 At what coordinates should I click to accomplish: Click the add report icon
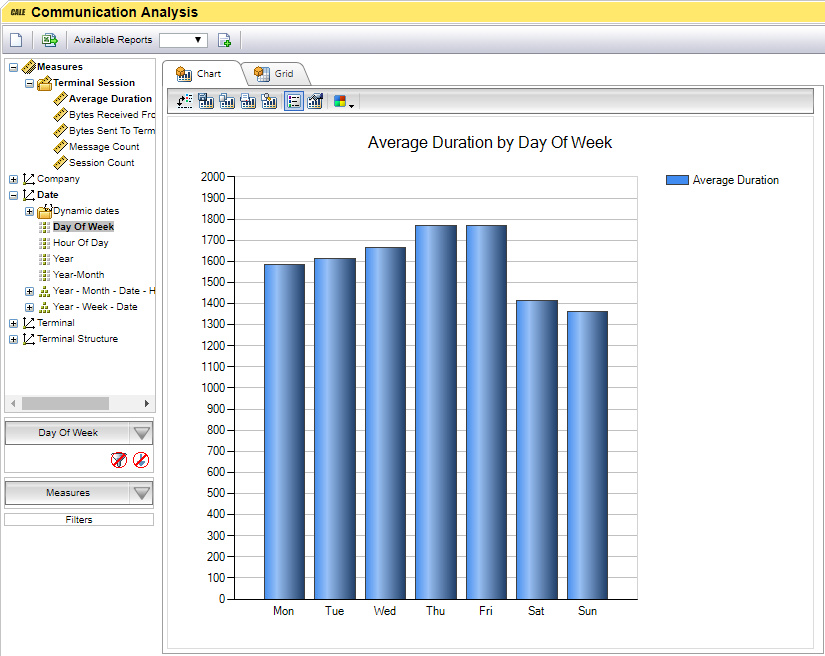(x=225, y=40)
